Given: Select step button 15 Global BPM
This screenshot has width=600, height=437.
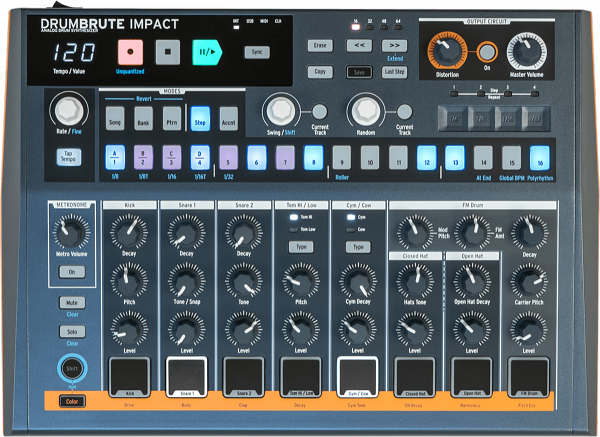Looking at the screenshot, I should click(x=512, y=157).
